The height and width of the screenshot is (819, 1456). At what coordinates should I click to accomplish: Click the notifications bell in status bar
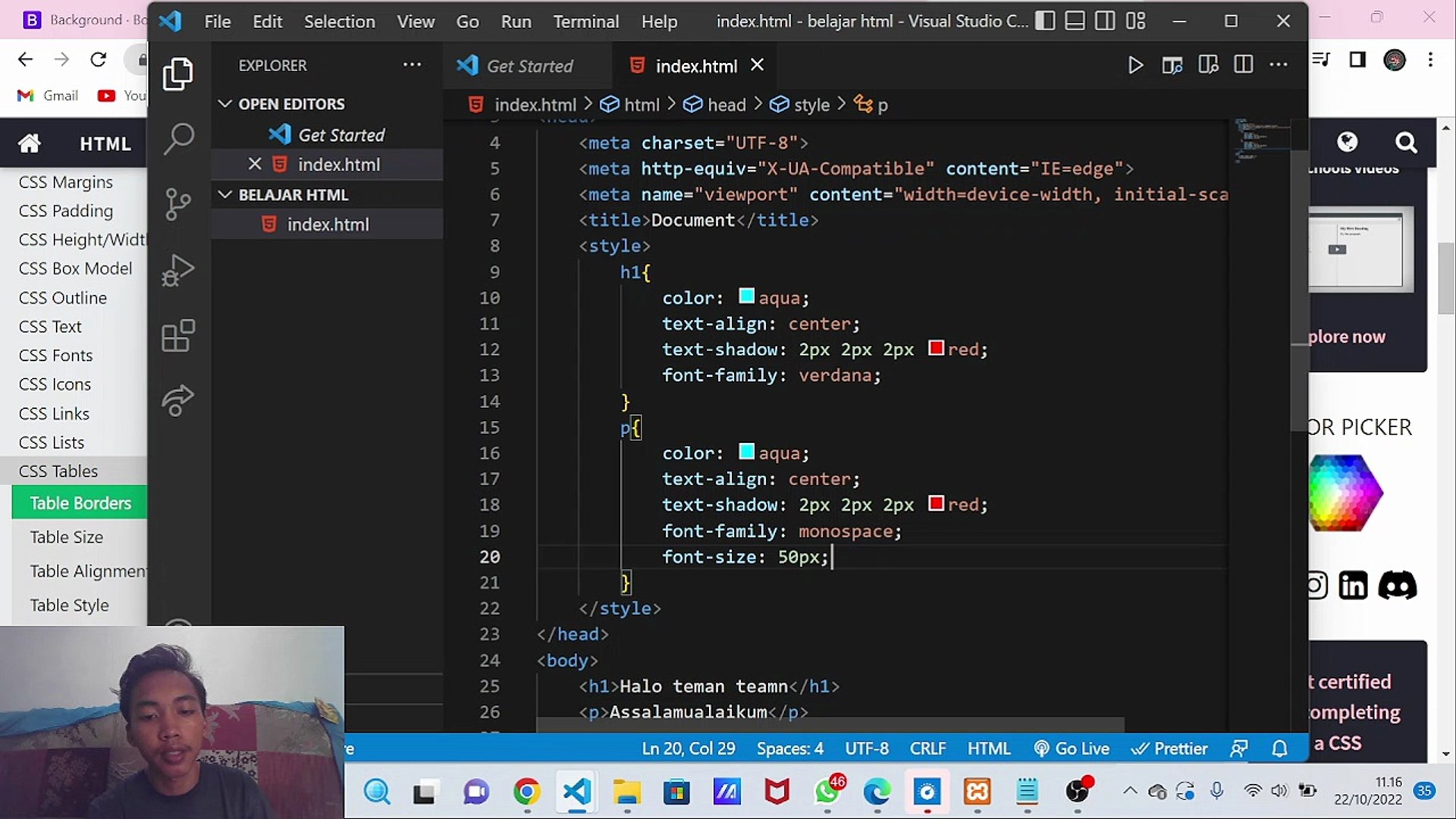point(1279,749)
